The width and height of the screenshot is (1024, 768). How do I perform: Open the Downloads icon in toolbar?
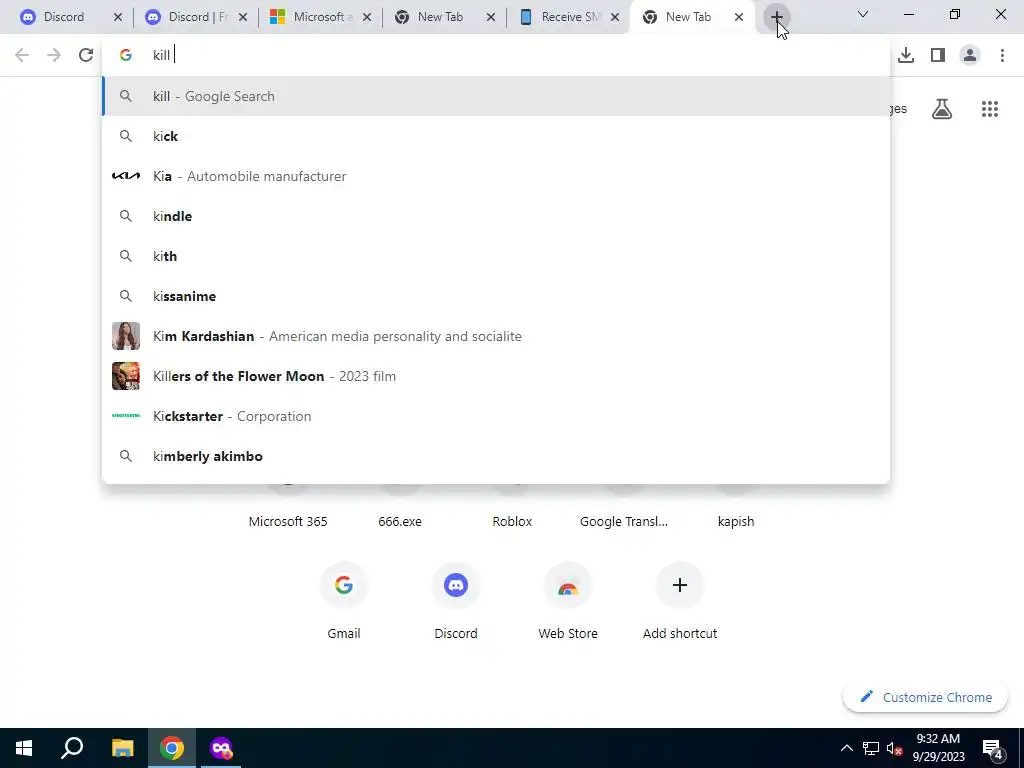point(906,55)
